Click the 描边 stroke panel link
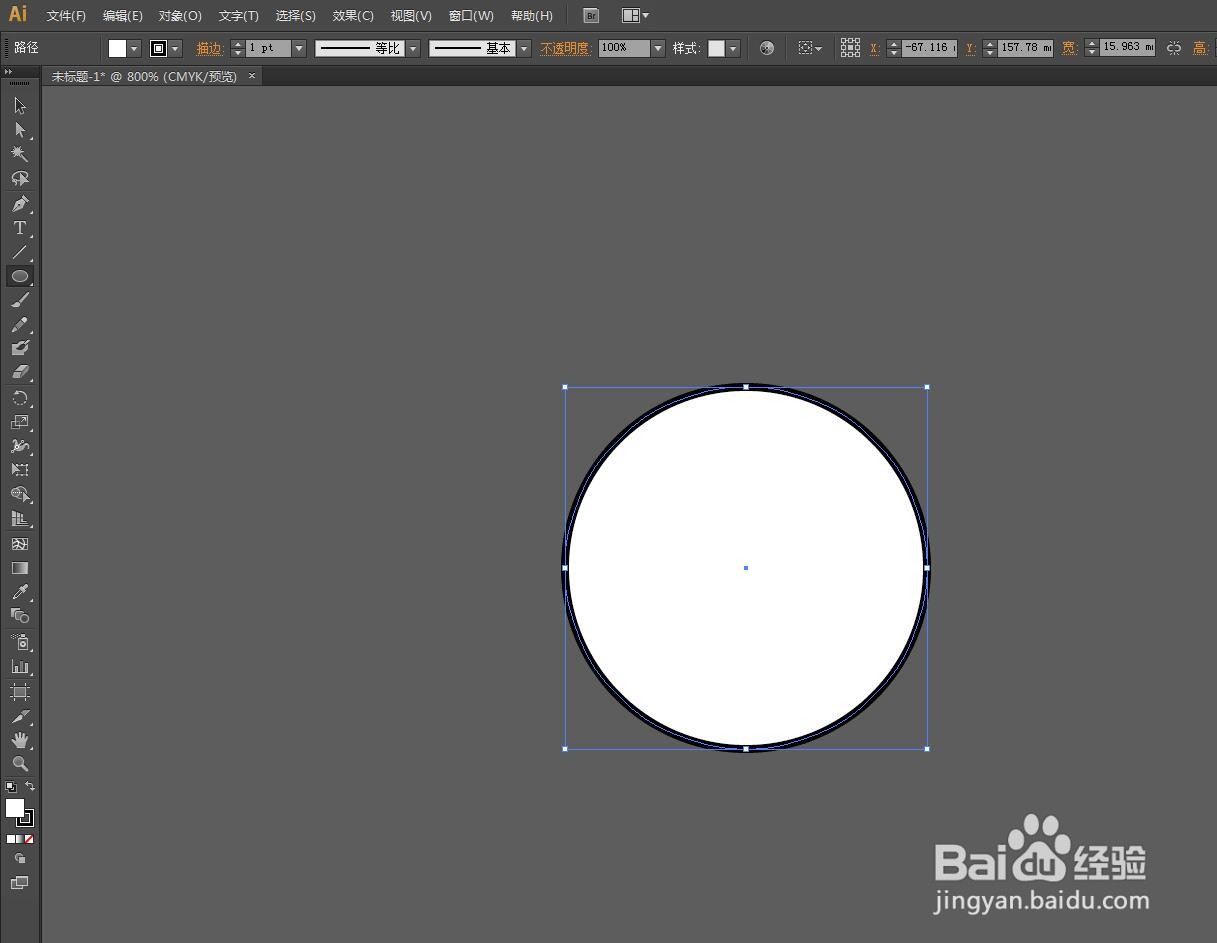Screen dimensions: 1217x943 point(210,48)
